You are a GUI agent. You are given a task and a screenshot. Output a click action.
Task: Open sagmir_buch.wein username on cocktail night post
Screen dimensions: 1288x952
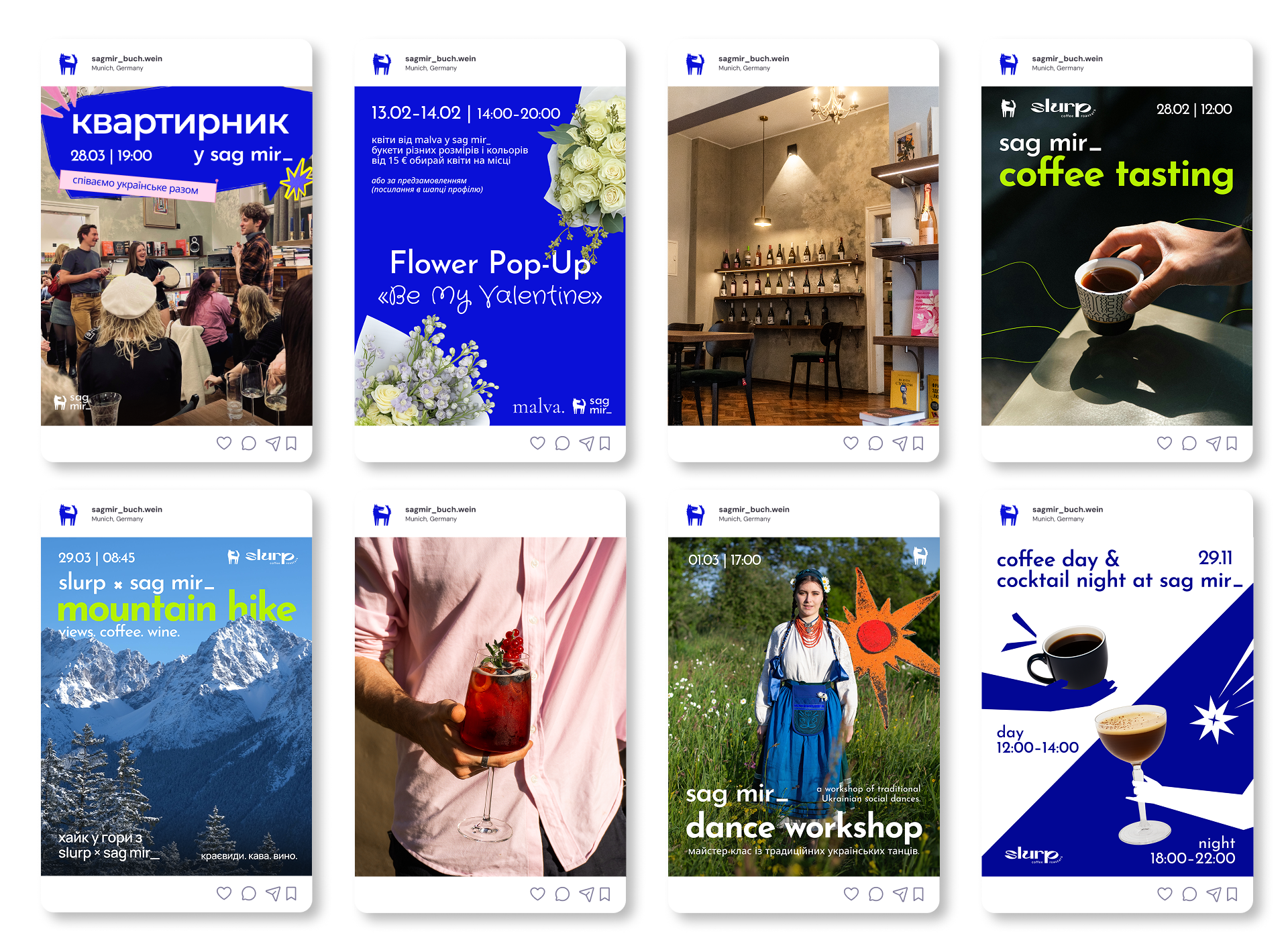(1067, 509)
